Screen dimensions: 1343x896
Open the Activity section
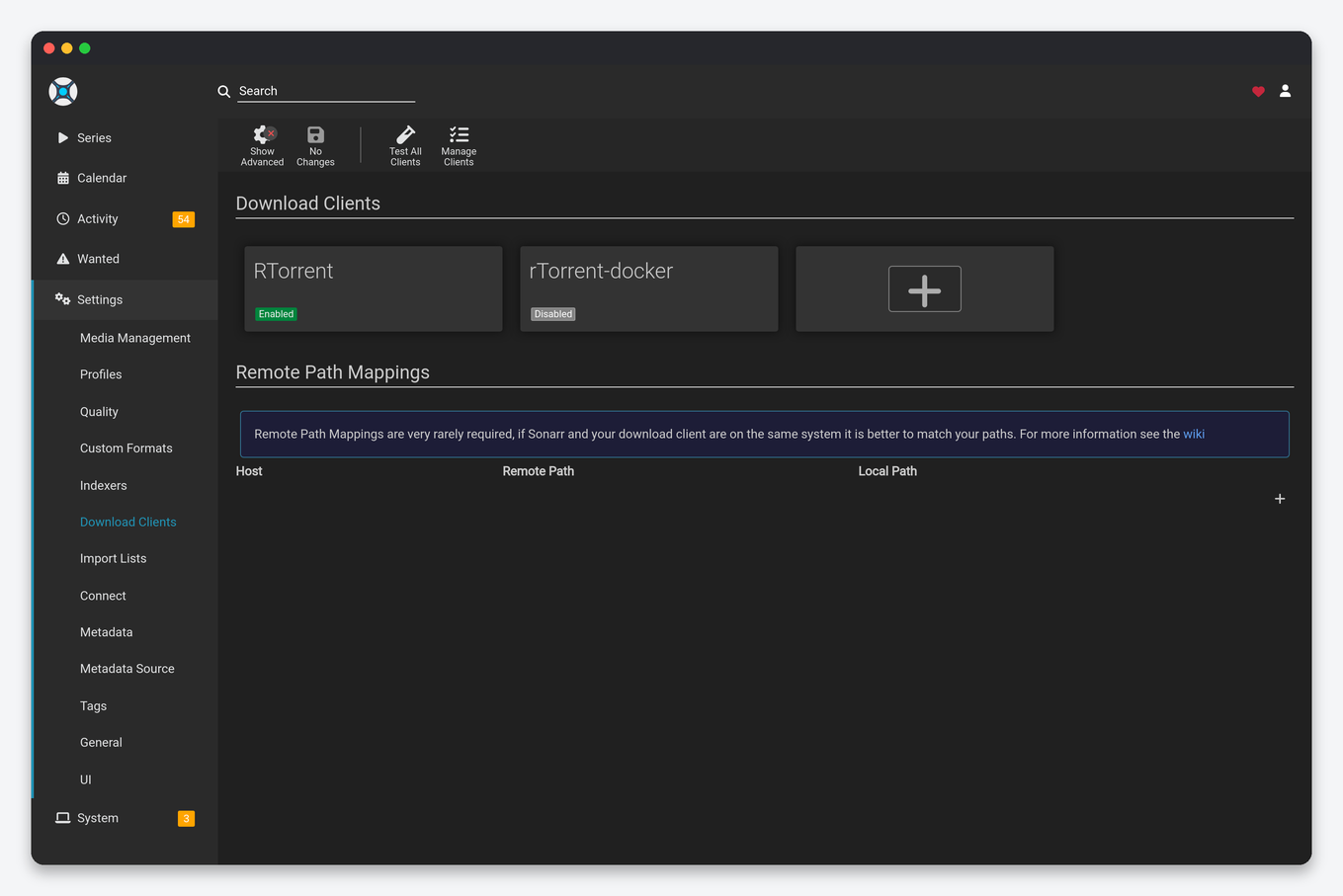(125, 219)
